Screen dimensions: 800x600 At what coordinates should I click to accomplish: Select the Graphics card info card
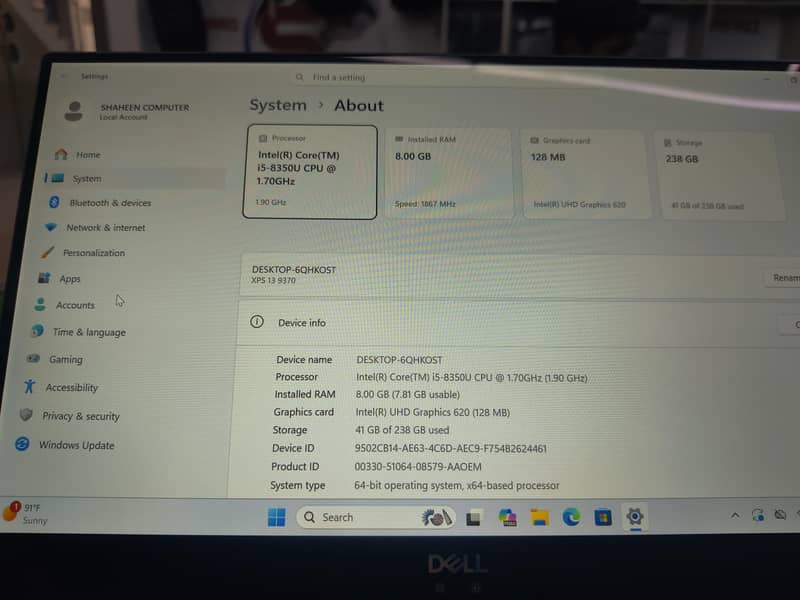(x=585, y=174)
